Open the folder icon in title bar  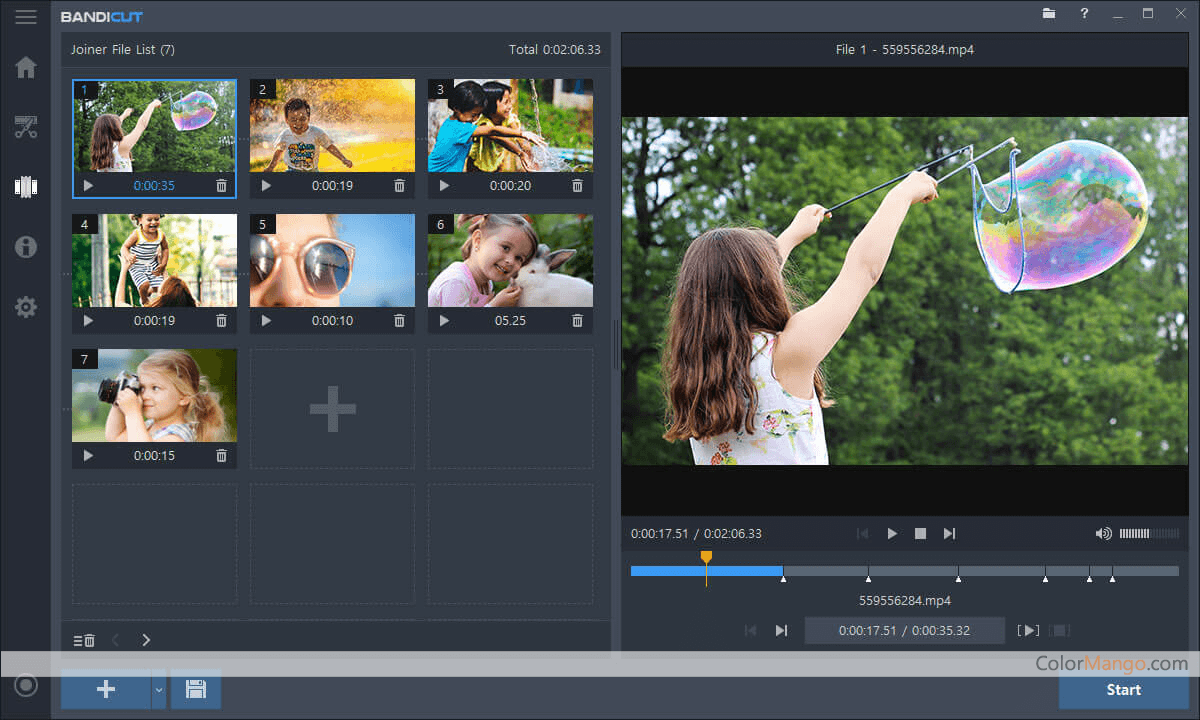pyautogui.click(x=1049, y=14)
